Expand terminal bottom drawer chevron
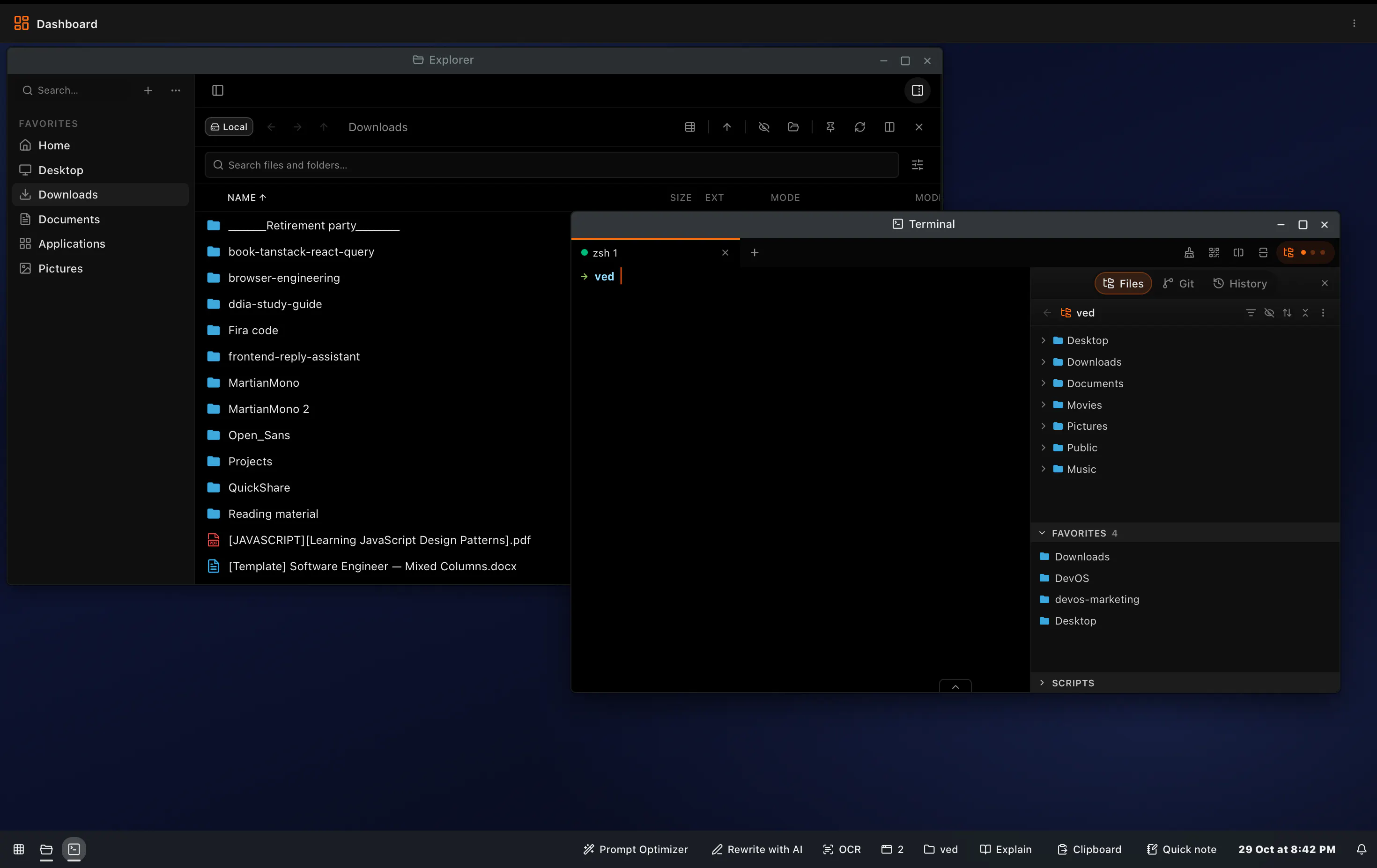Screen dimensions: 1377x868 (955, 686)
